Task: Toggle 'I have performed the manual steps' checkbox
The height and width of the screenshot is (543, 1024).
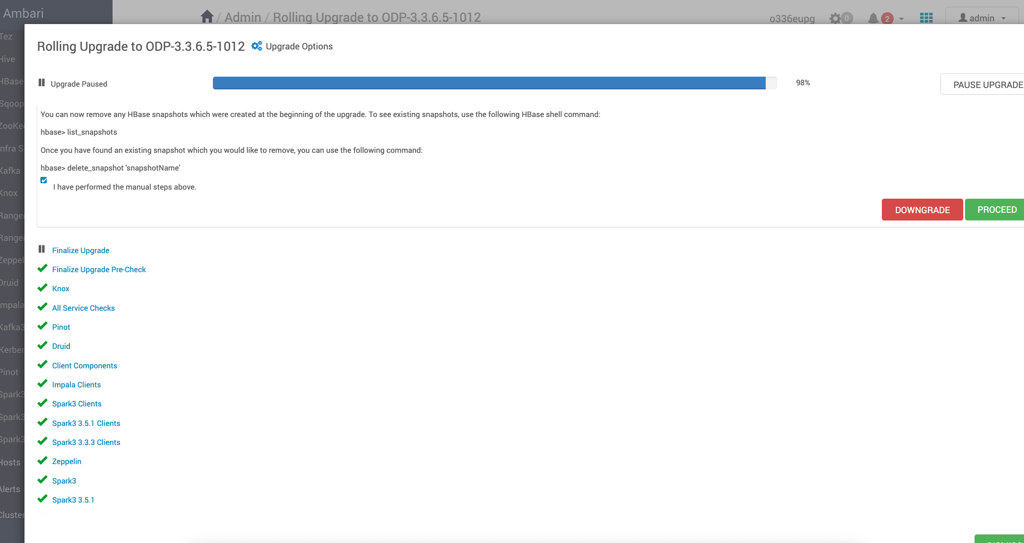Action: point(44,180)
